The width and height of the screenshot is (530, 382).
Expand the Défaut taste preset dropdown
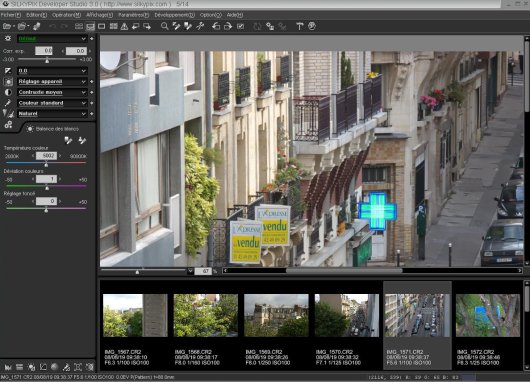point(83,39)
